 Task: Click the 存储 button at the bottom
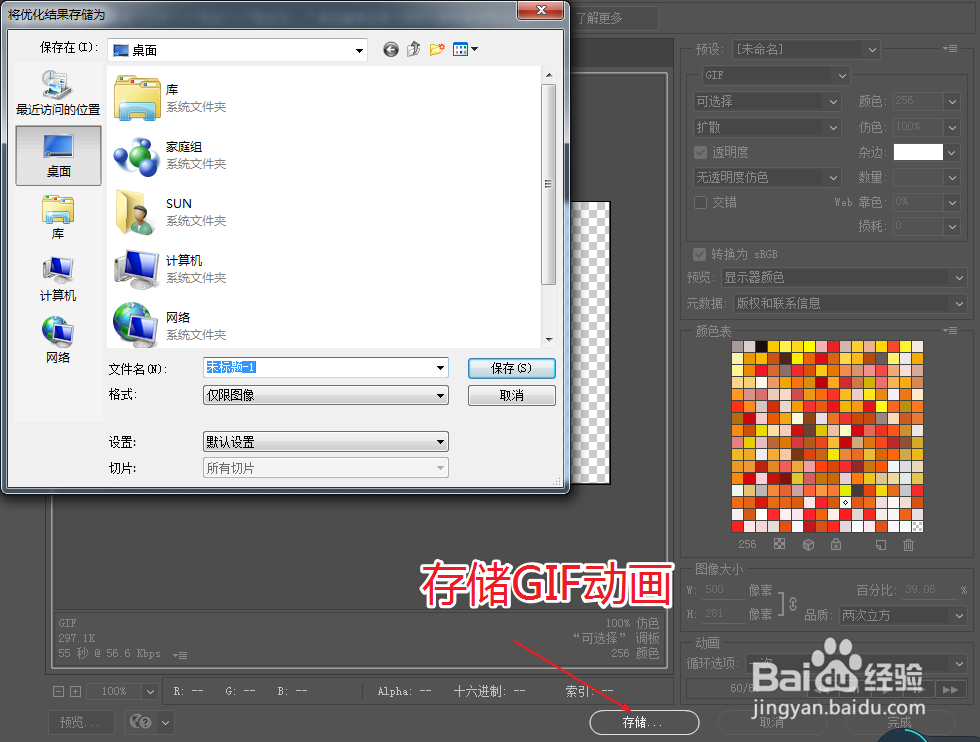click(x=644, y=722)
